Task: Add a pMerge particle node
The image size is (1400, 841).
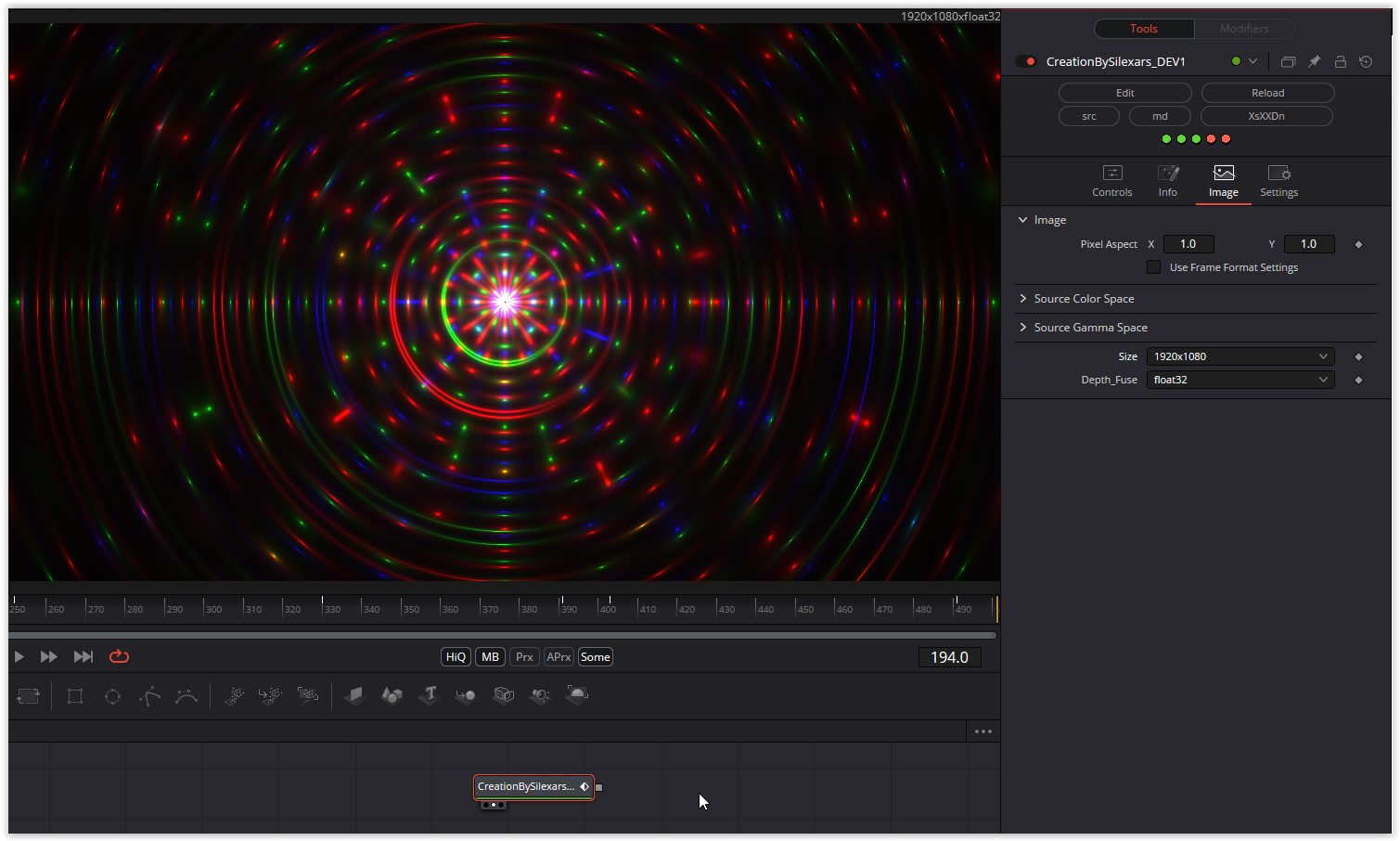Action: point(271,695)
